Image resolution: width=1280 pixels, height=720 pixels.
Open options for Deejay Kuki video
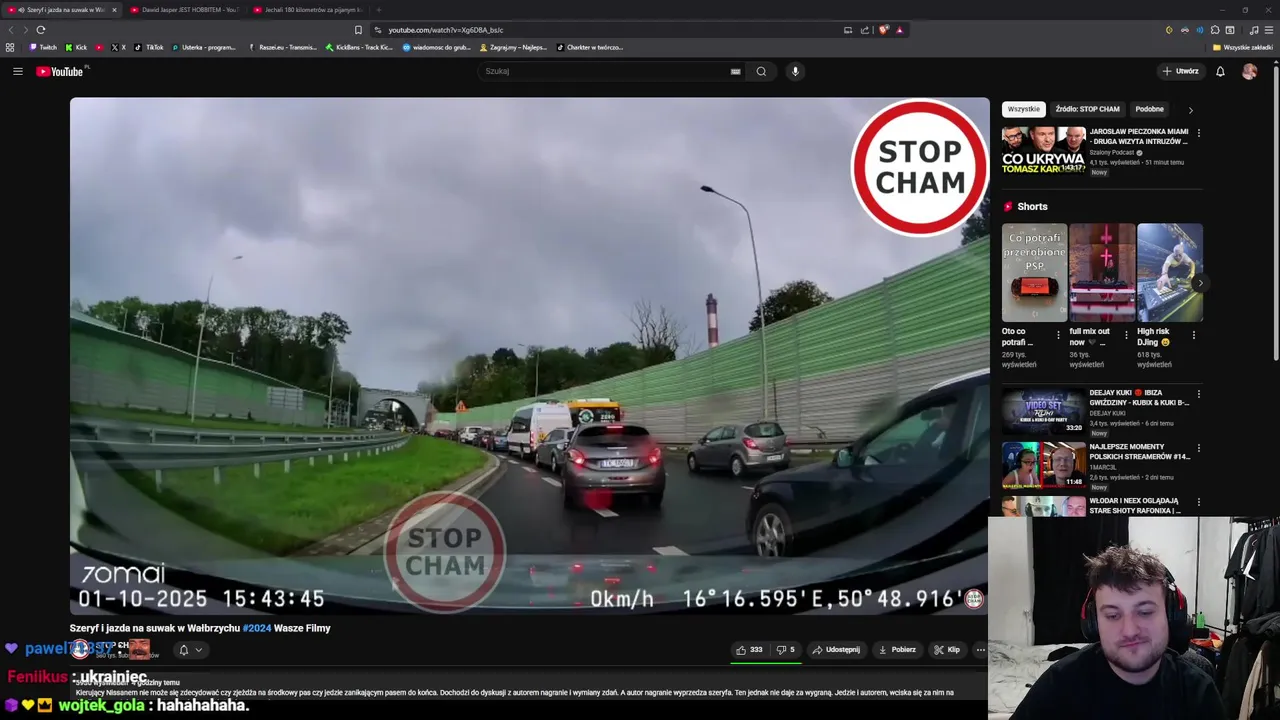(1198, 394)
